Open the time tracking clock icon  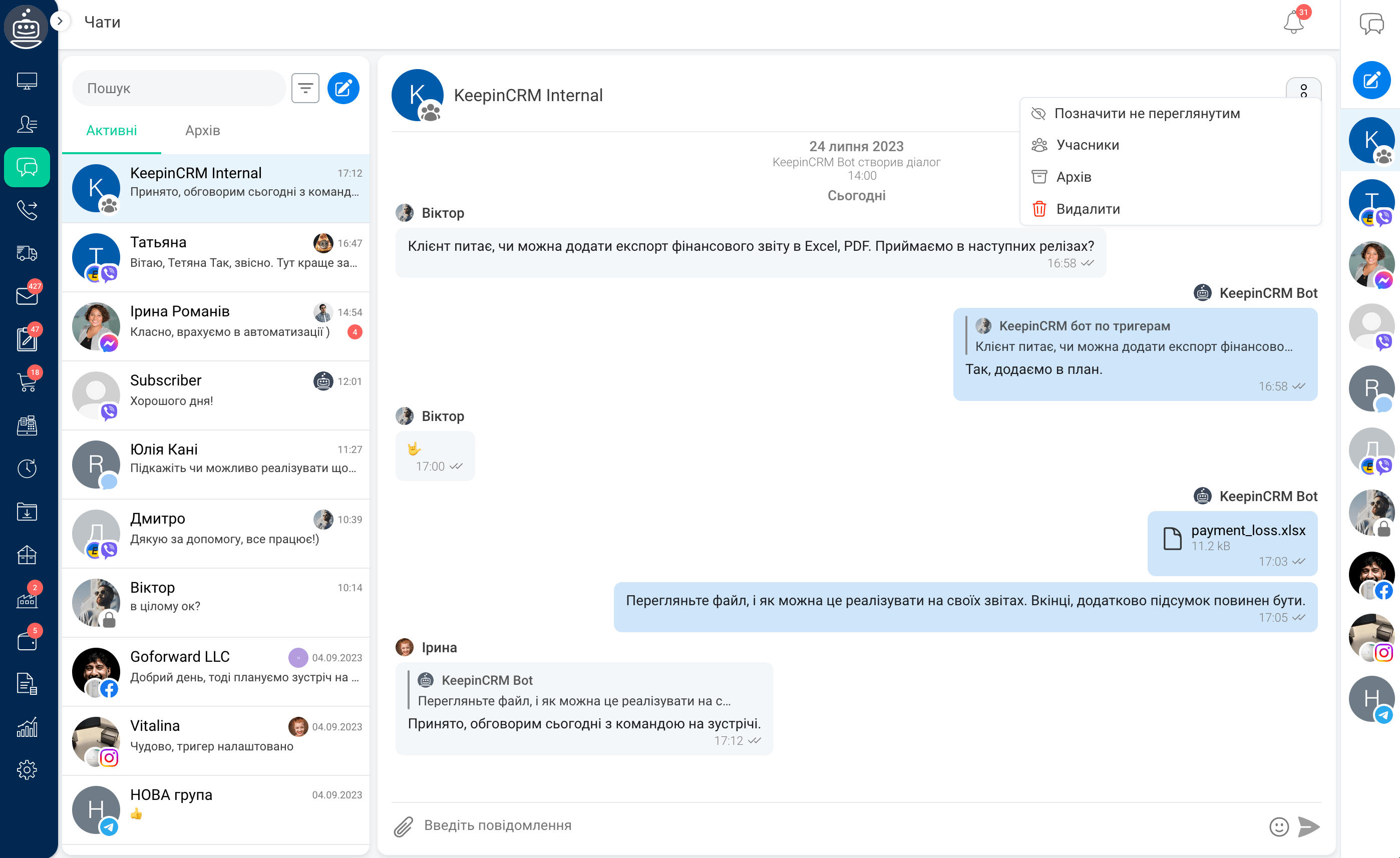point(27,468)
